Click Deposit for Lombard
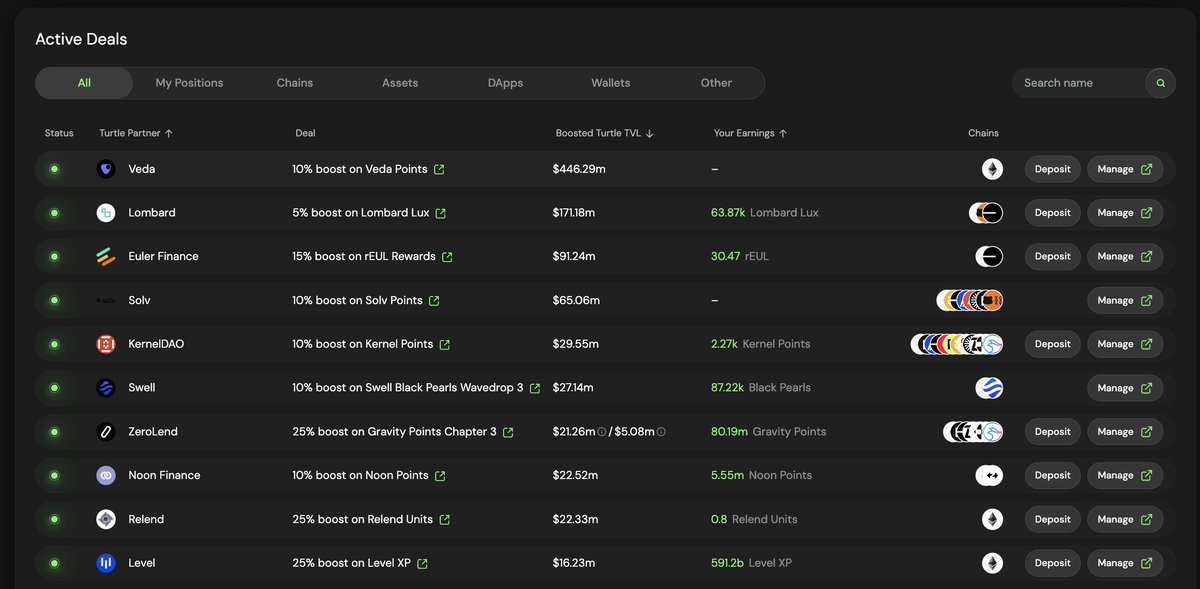The image size is (1200, 589). 1052,213
